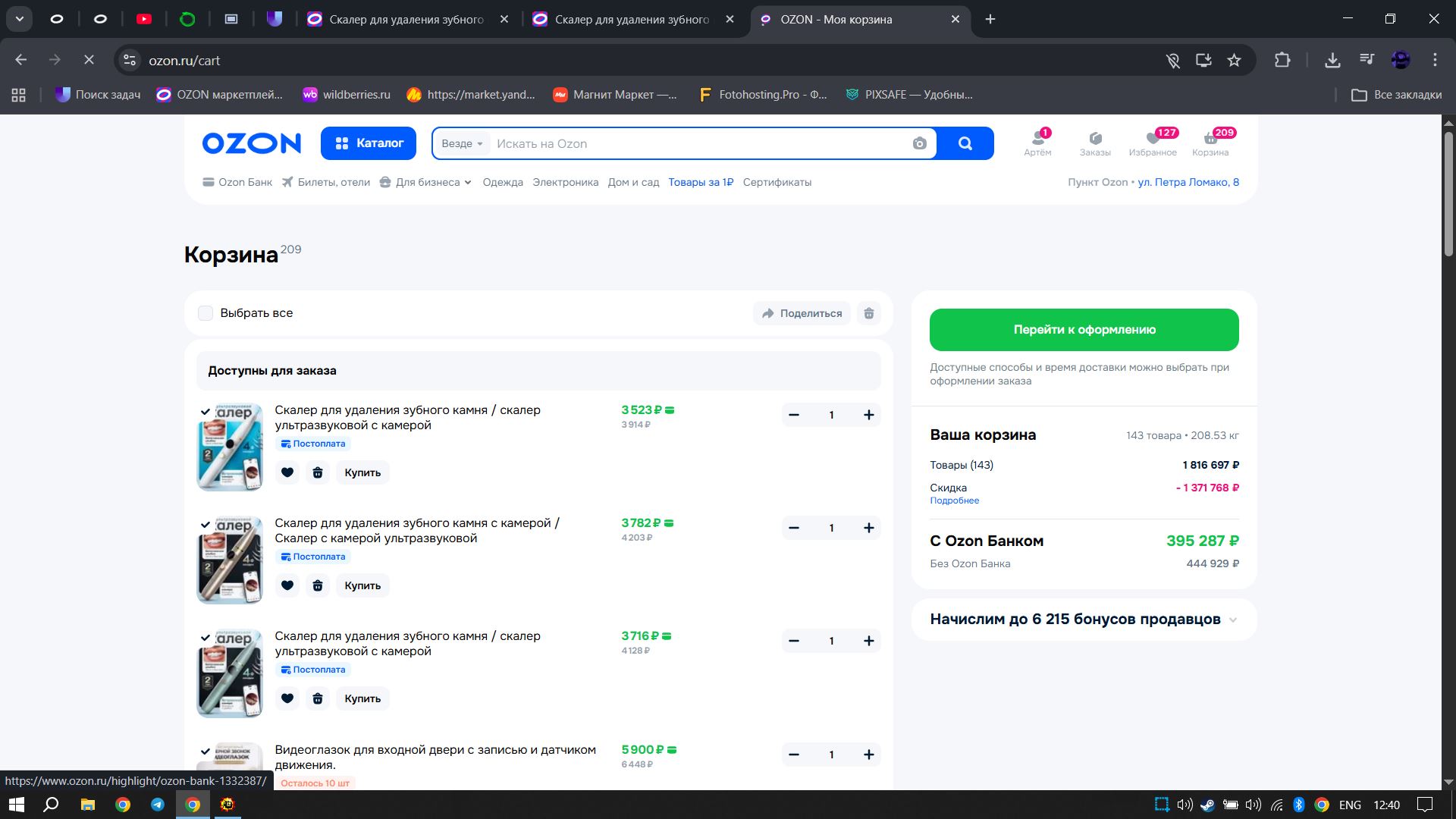The width and height of the screenshot is (1456, 819).
Task: Uncheck the Видеоглазок product checkbox
Action: coord(206,752)
